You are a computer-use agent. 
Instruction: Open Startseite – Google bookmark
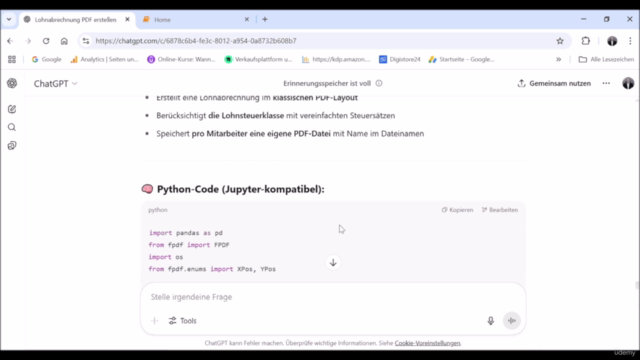461,59
